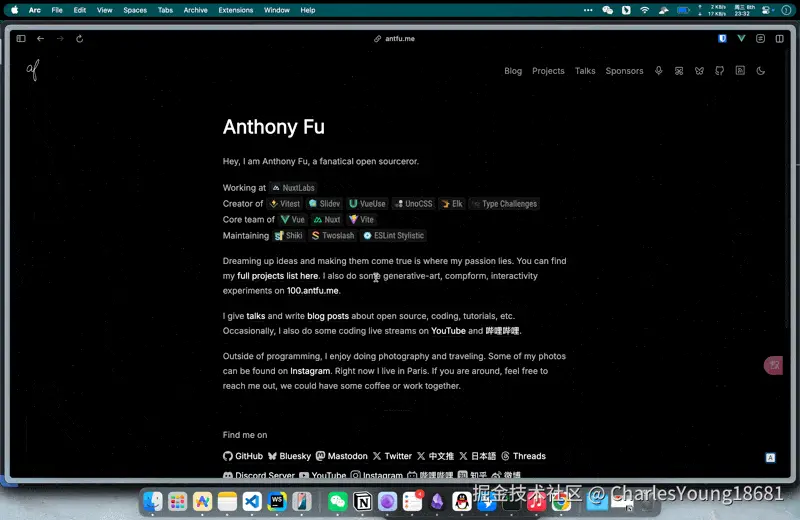The height and width of the screenshot is (520, 800).
Task: Open RSS feed icon in nav
Action: (x=740, y=71)
